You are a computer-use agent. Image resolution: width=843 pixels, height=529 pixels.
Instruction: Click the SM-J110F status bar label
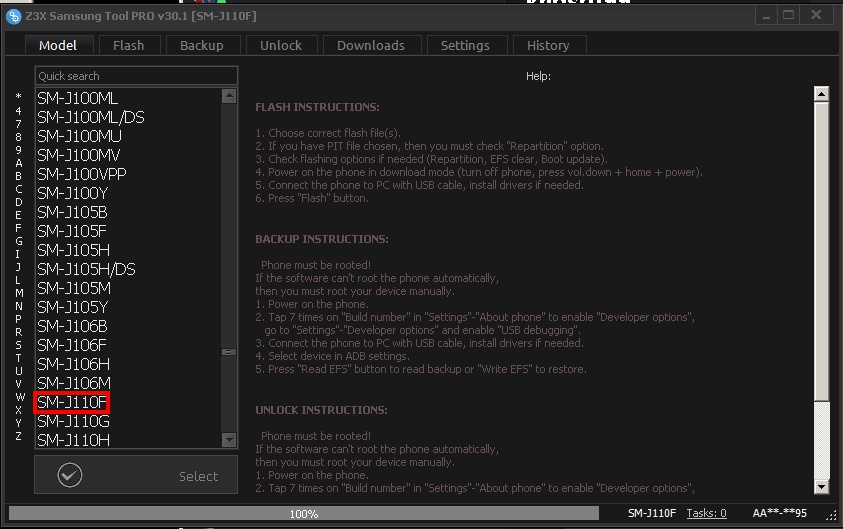[652, 513]
